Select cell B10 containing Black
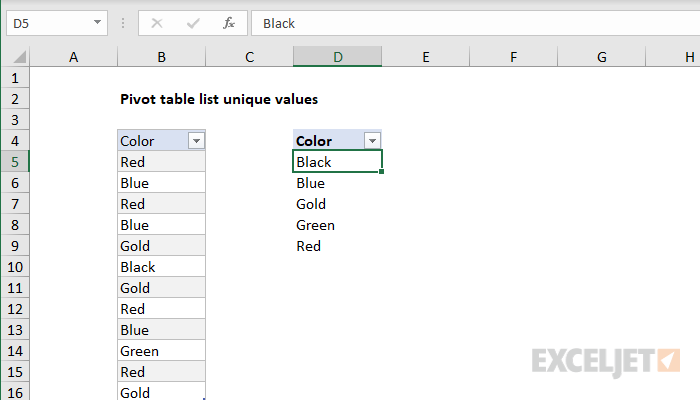The image size is (700, 400). pyautogui.click(x=162, y=267)
